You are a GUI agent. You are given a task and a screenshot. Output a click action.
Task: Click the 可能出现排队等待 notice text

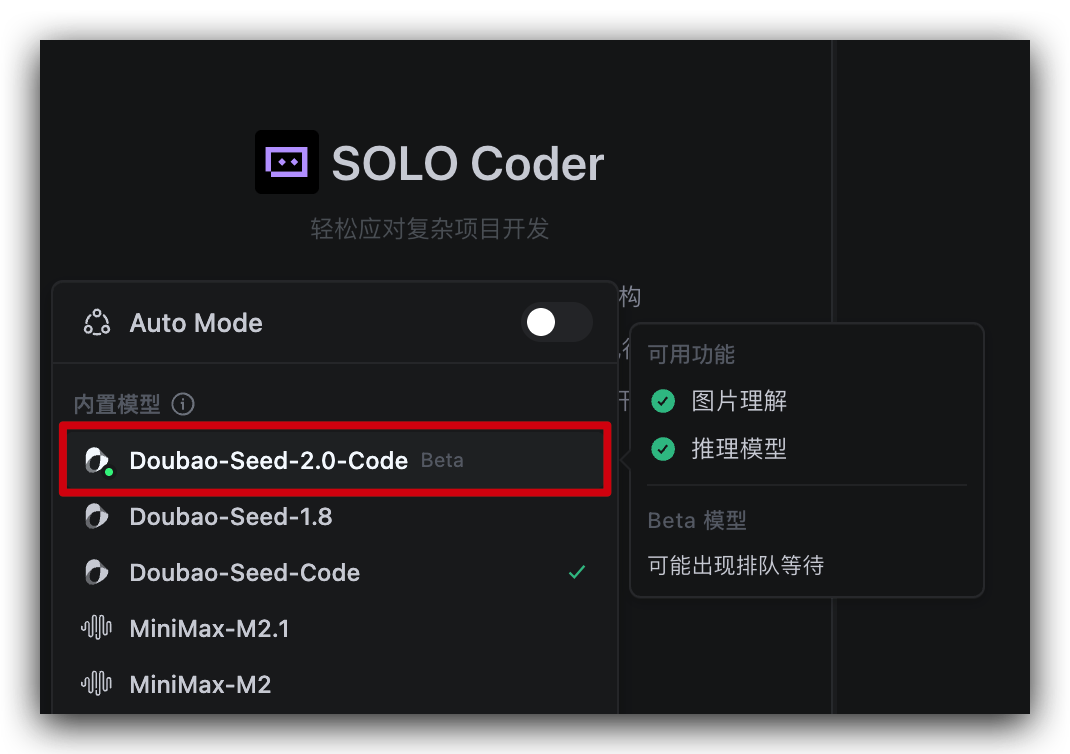[734, 565]
